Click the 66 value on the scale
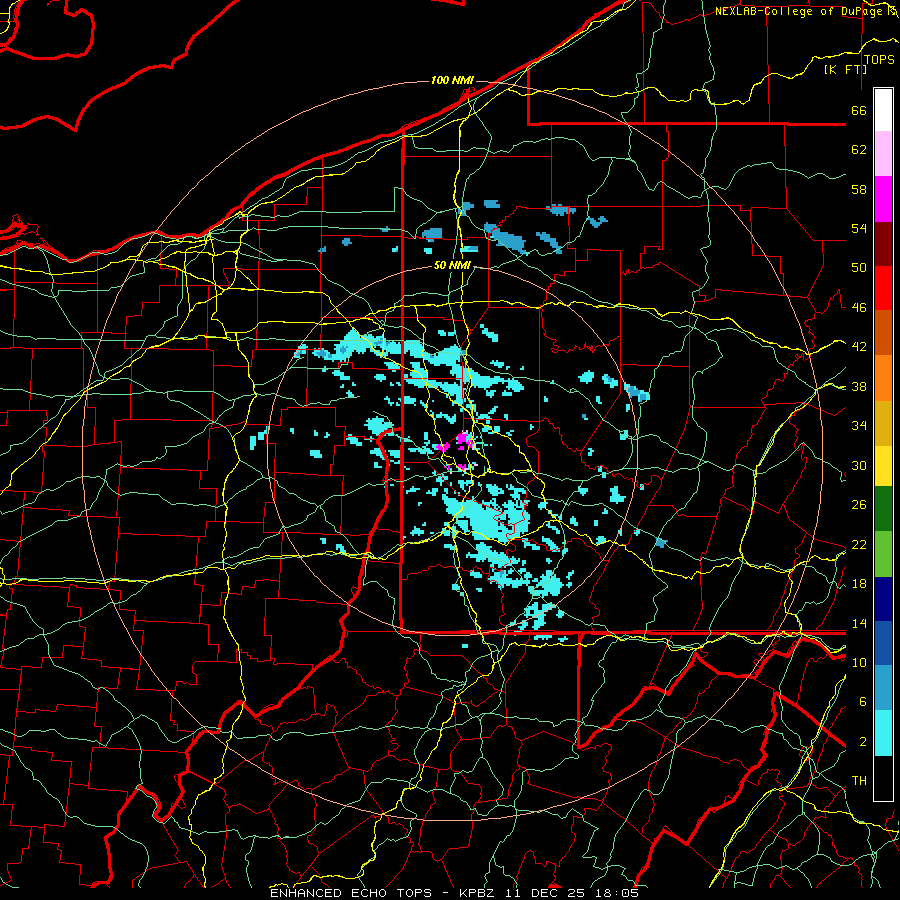 (859, 110)
